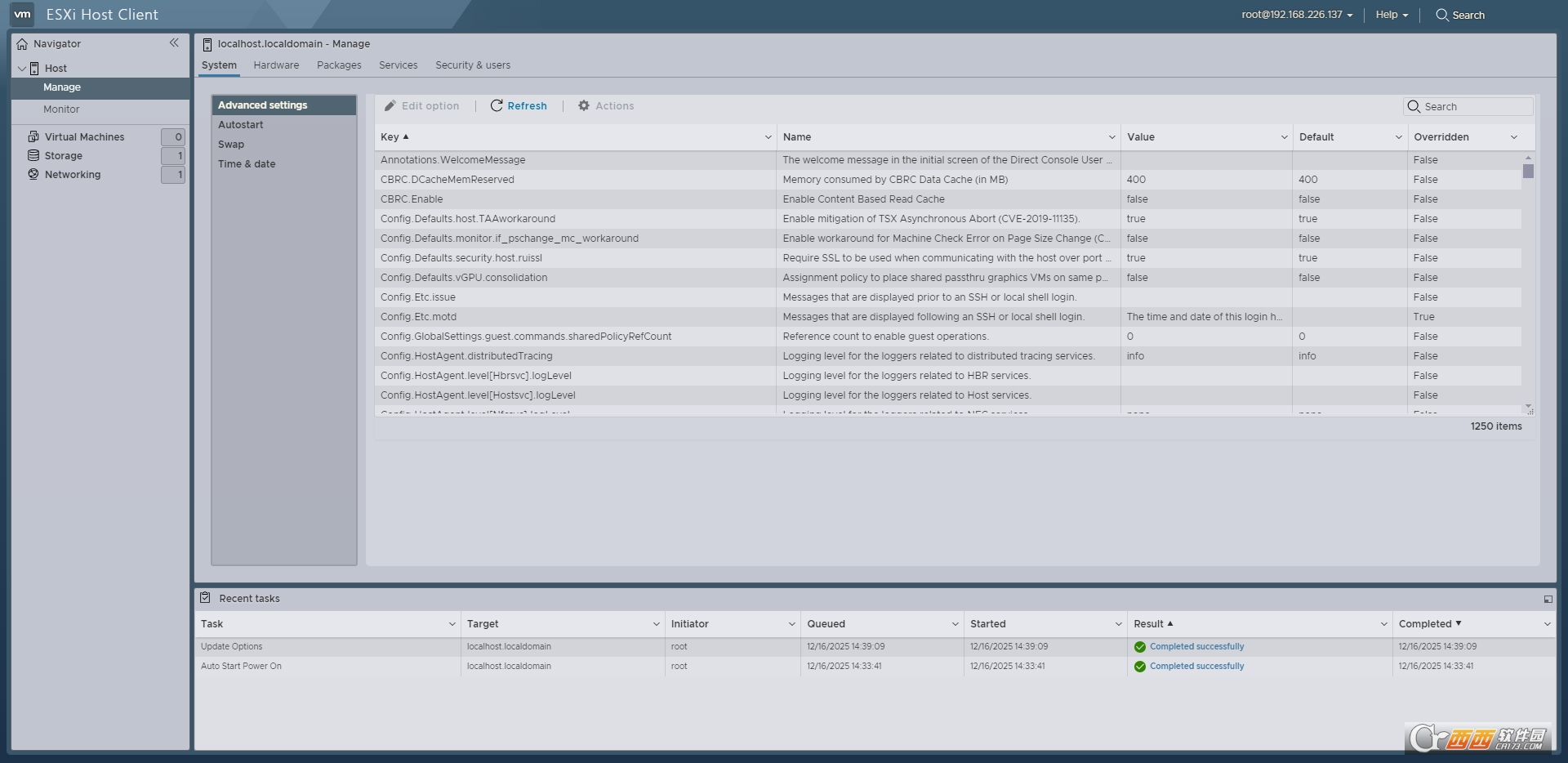Collapse the Host tree node
This screenshot has width=1568, height=763.
tap(21, 68)
